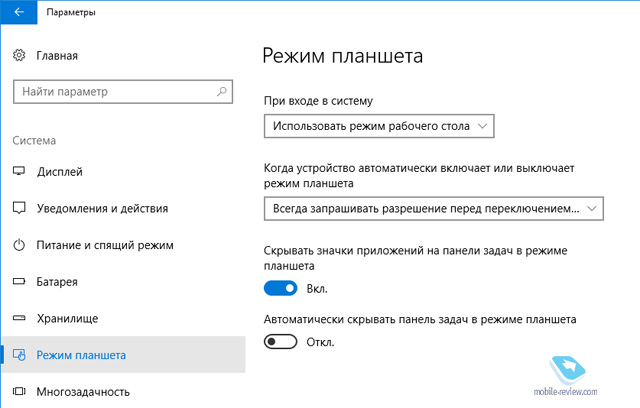This screenshot has width=640, height=408.
Task: Click the Хранилище drive icon
Action: [x=19, y=318]
